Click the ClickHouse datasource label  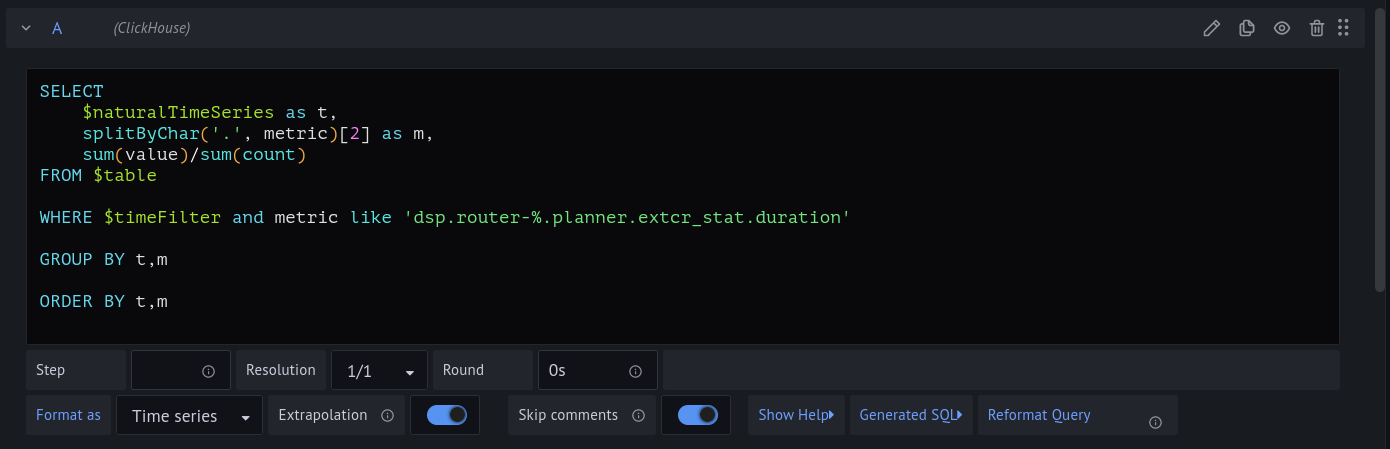coord(152,28)
